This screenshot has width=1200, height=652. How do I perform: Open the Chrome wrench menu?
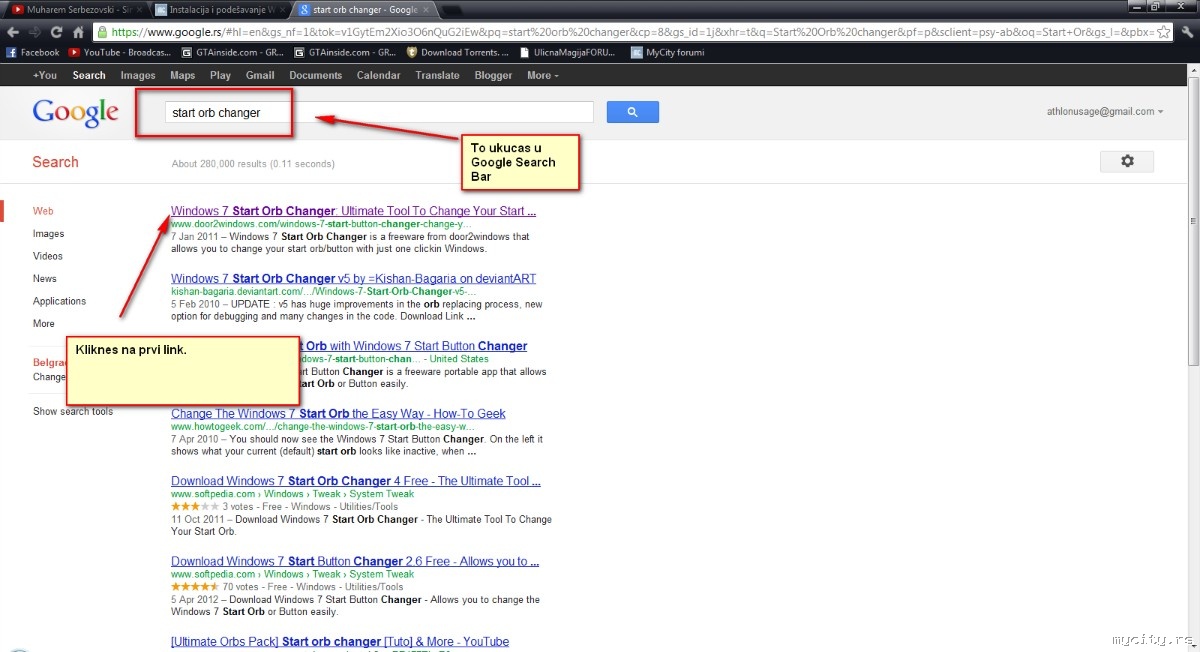[1185, 32]
